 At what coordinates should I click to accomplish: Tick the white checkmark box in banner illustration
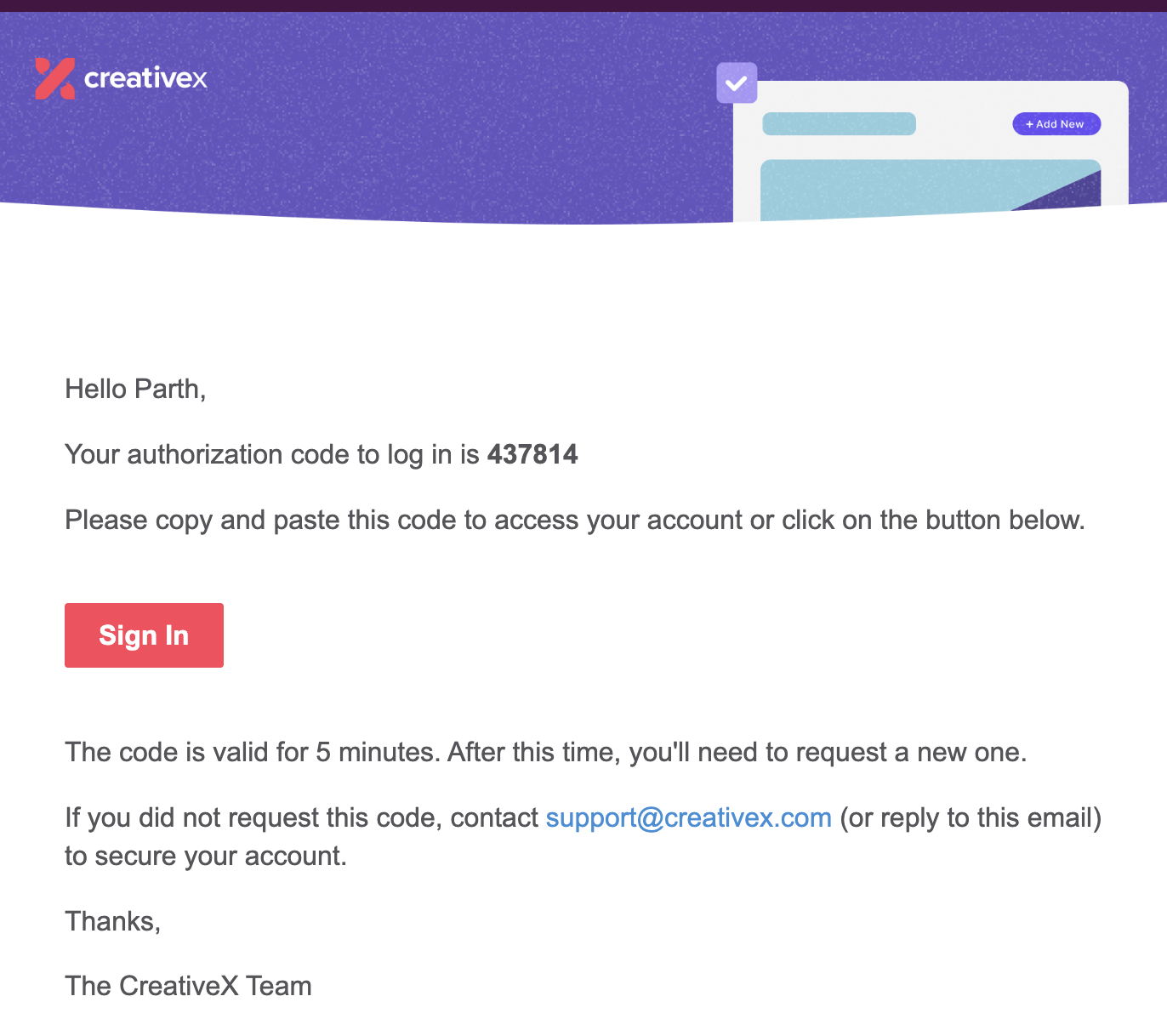point(737,83)
